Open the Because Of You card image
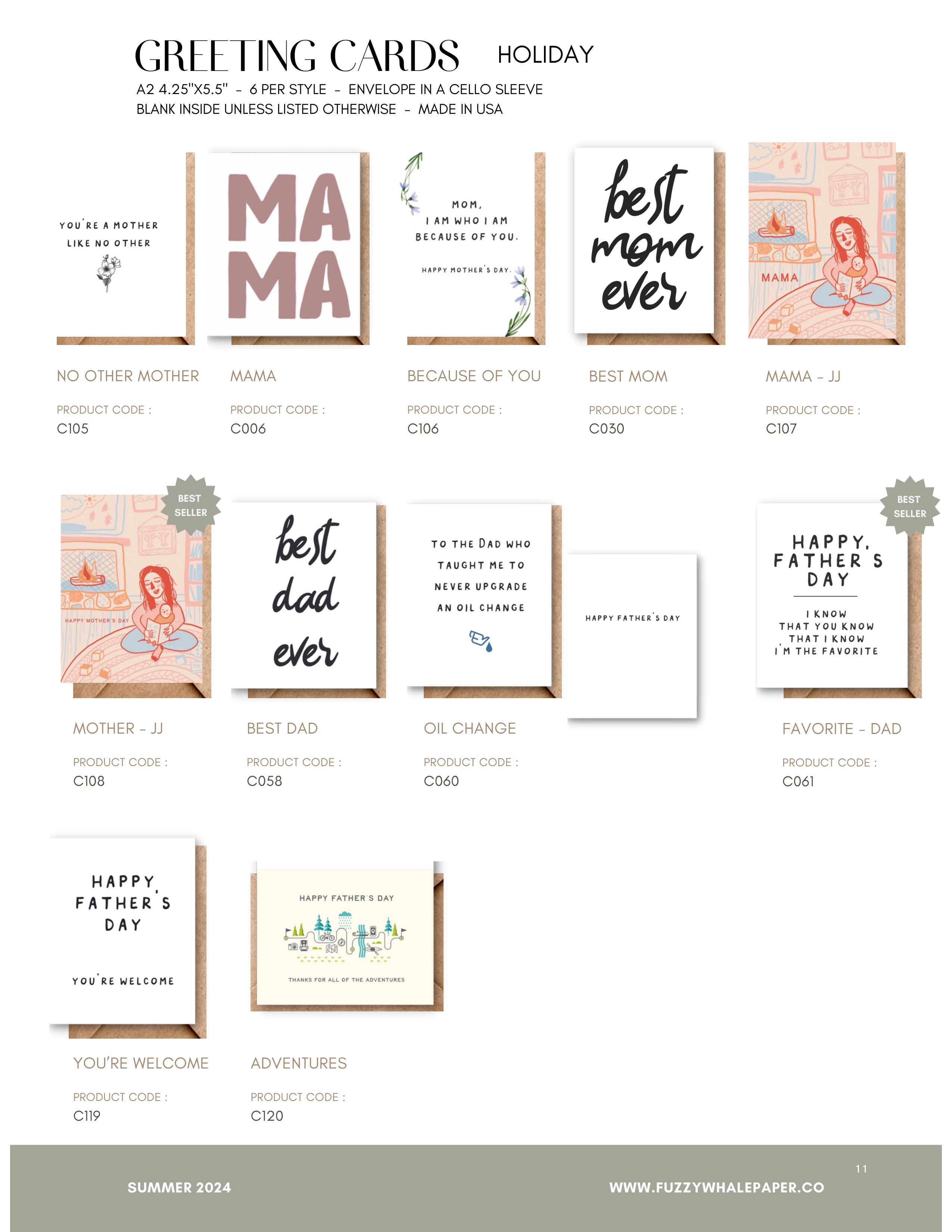Viewport: 952px width, 1232px height. click(x=476, y=248)
